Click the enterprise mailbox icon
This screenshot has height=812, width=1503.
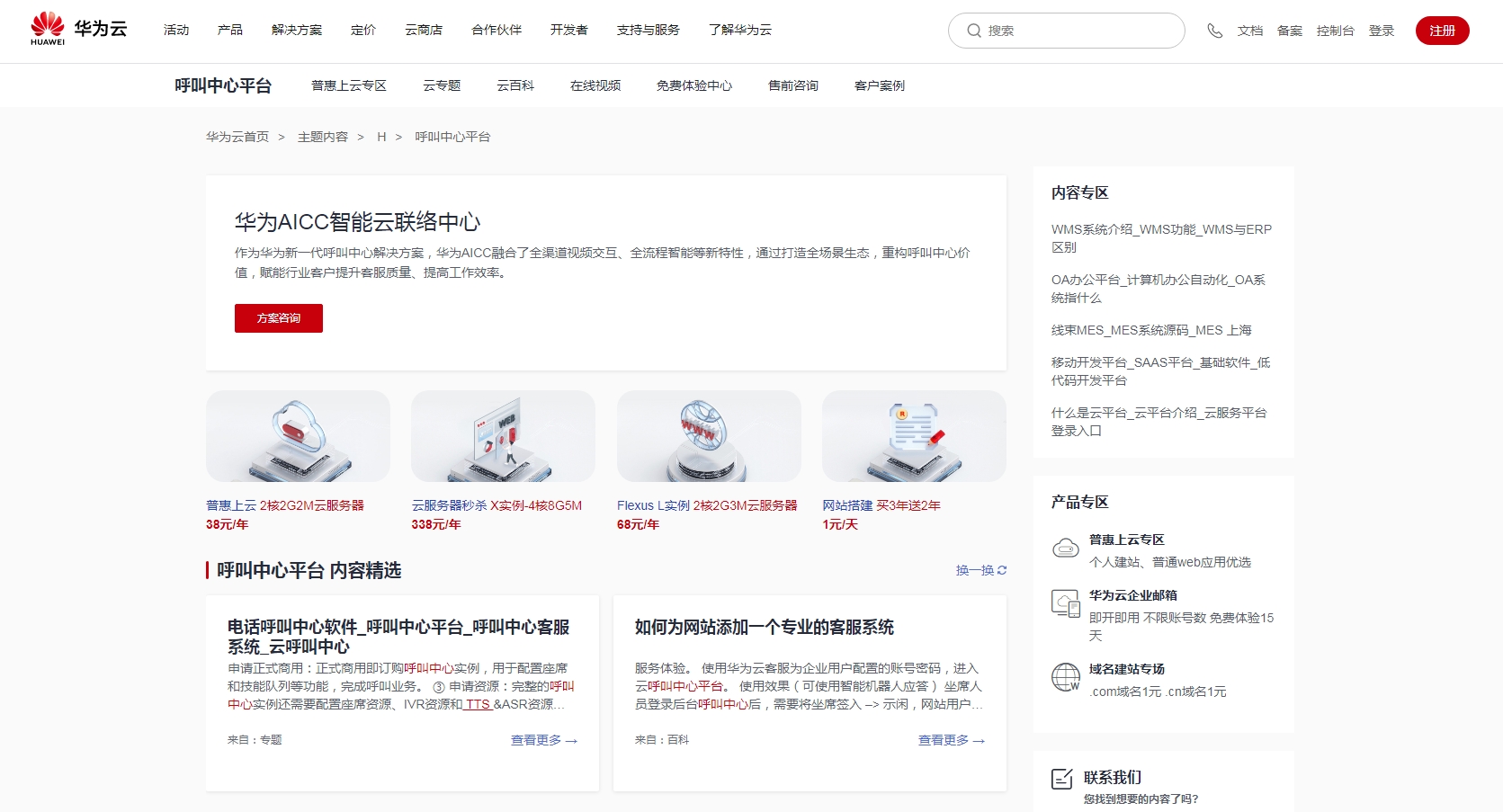click(x=1066, y=603)
